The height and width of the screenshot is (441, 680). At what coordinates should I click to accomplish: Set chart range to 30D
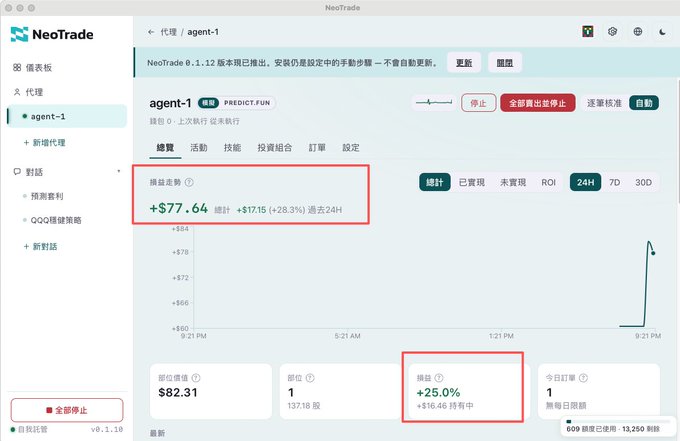click(x=644, y=183)
